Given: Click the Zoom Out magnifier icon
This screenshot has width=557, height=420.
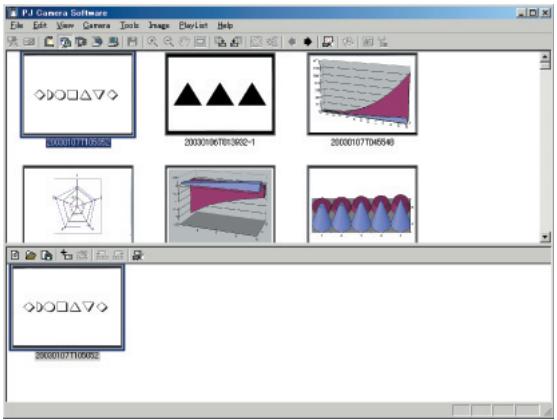Looking at the screenshot, I should click(168, 42).
